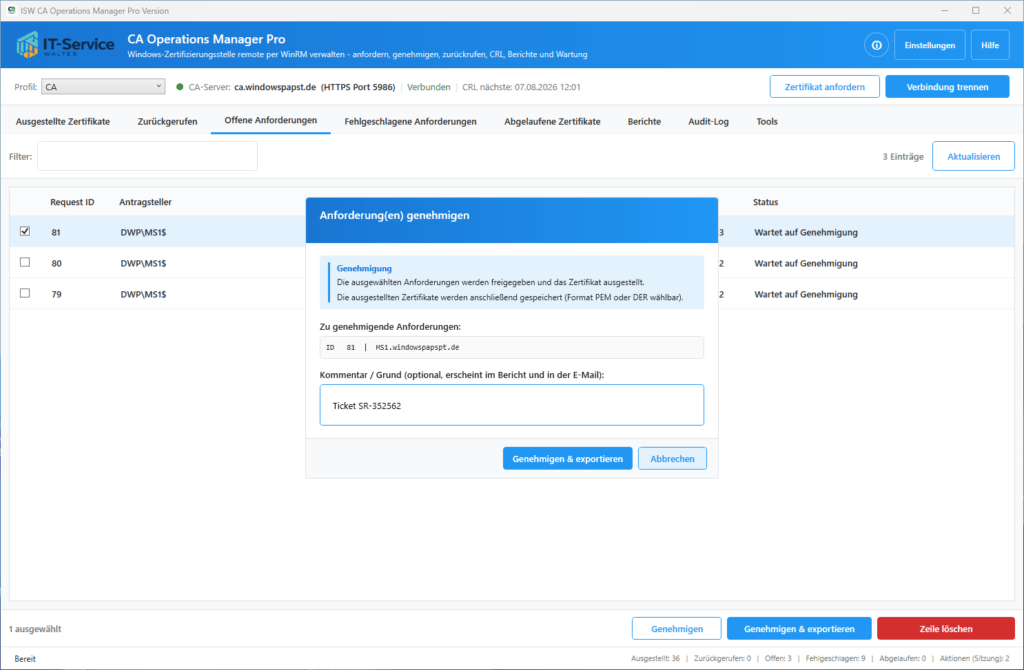Click the red Zeile löschen button

coord(946,629)
